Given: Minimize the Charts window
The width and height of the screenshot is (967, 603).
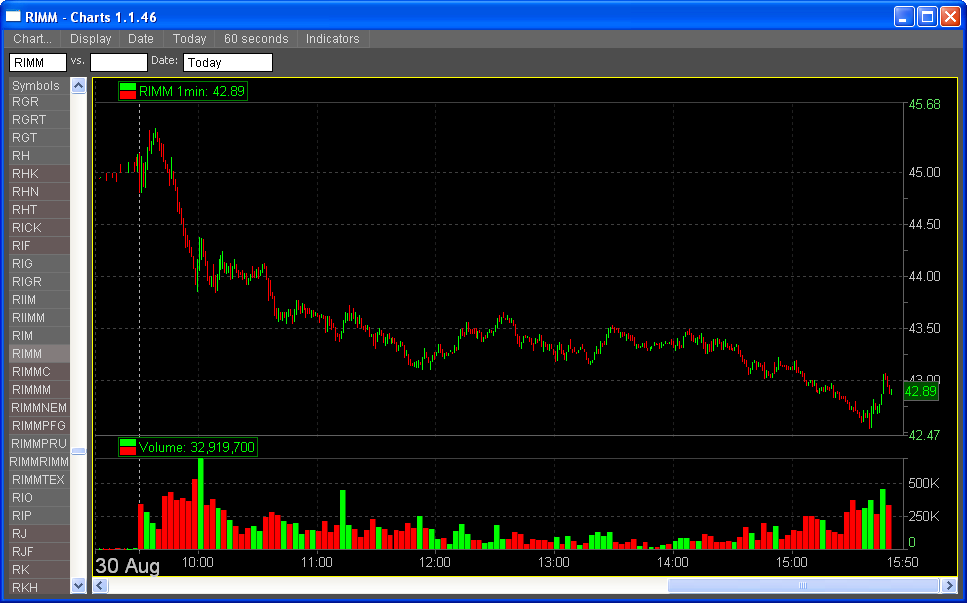Looking at the screenshot, I should pos(904,17).
